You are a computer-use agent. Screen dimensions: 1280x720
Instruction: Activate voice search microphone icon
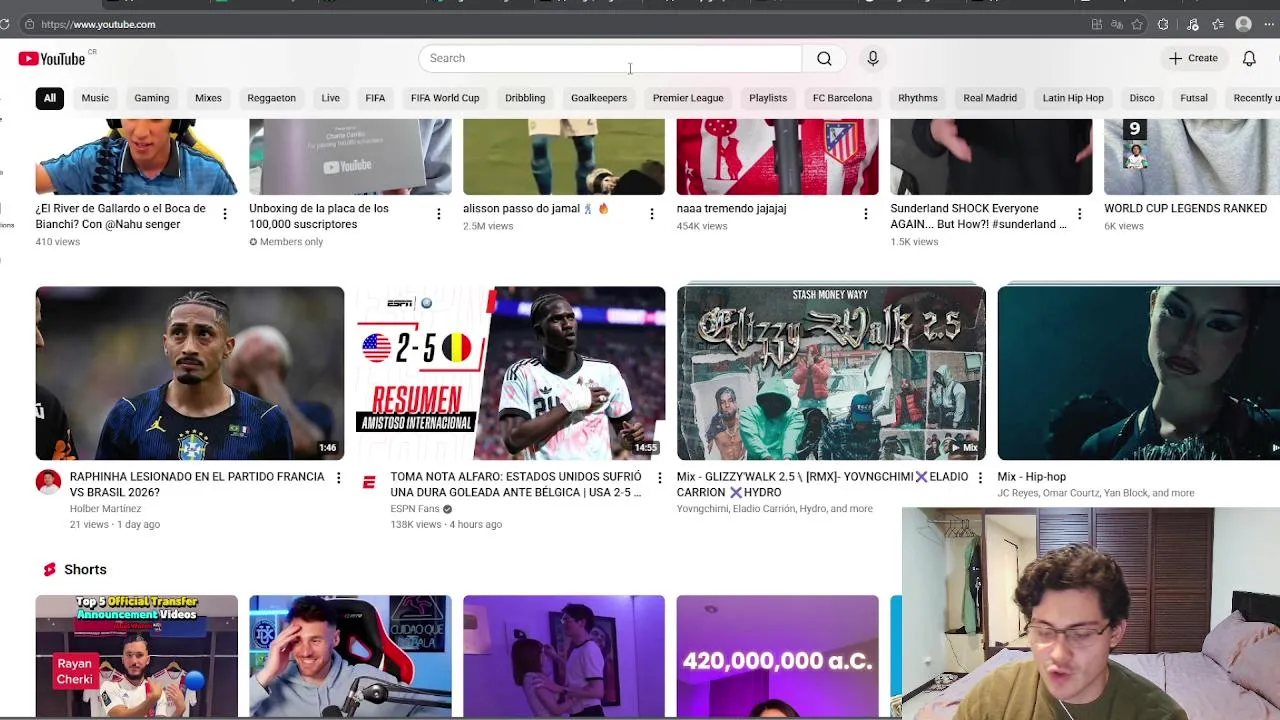[873, 58]
